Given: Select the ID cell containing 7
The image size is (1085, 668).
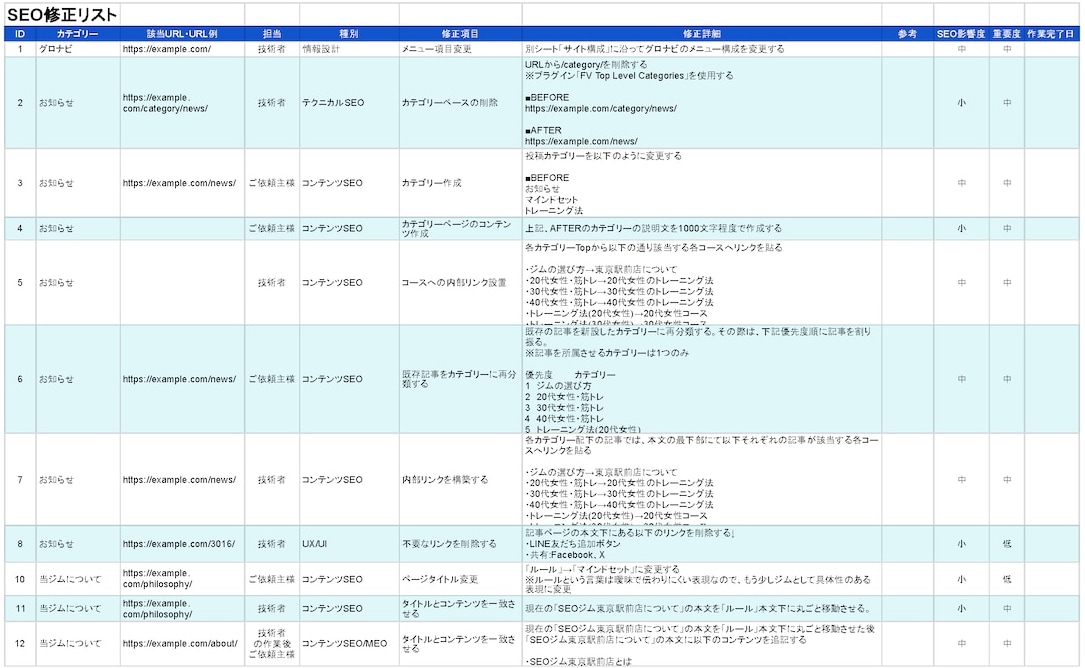Looking at the screenshot, I should pos(20,480).
